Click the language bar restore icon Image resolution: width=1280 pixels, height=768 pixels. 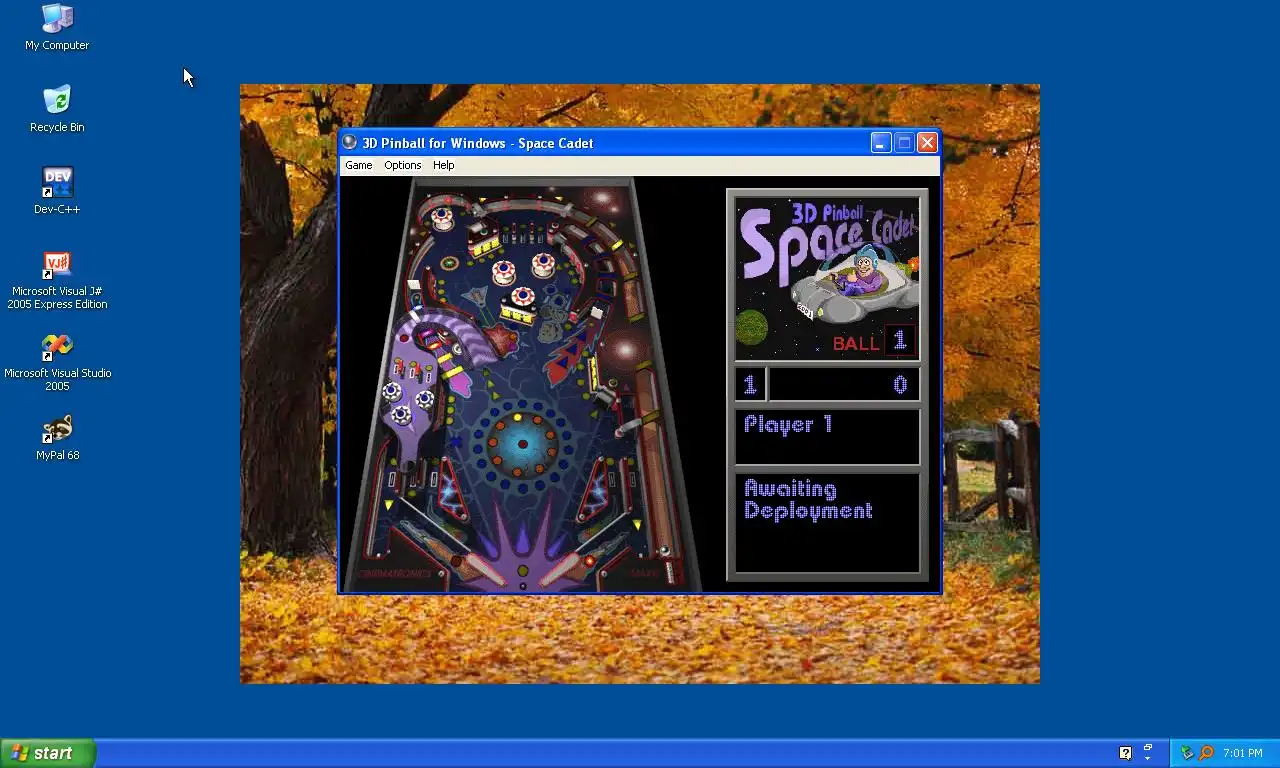coord(1148,747)
